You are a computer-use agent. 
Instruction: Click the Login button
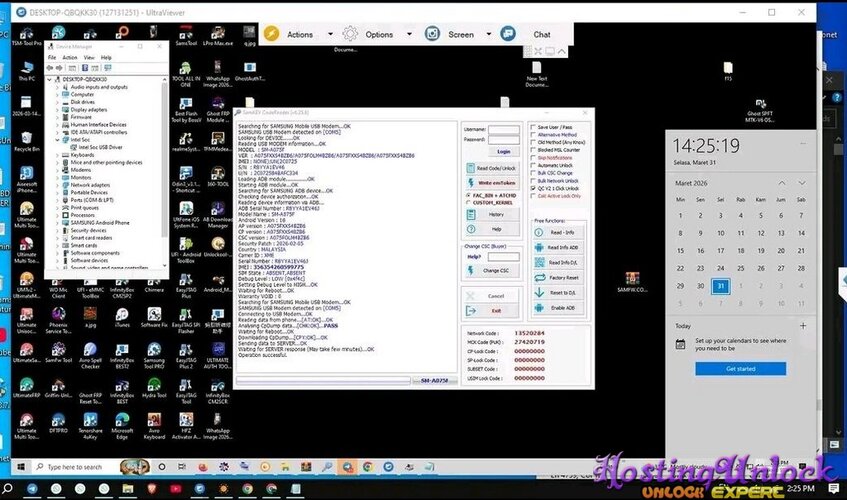click(x=503, y=152)
